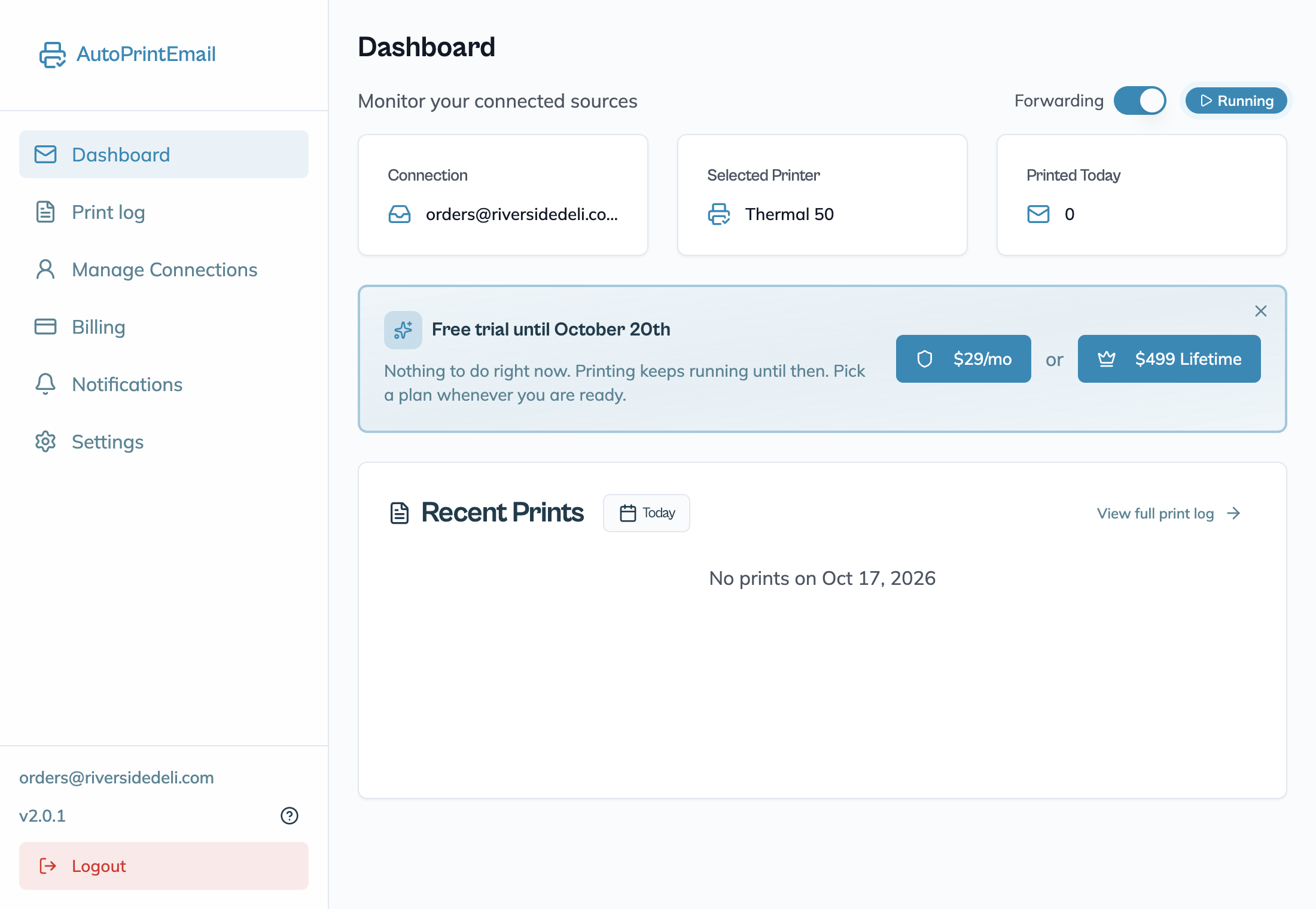This screenshot has height=909, width=1316.
Task: Click the envelope icon in Printed Today card
Action: (1038, 214)
